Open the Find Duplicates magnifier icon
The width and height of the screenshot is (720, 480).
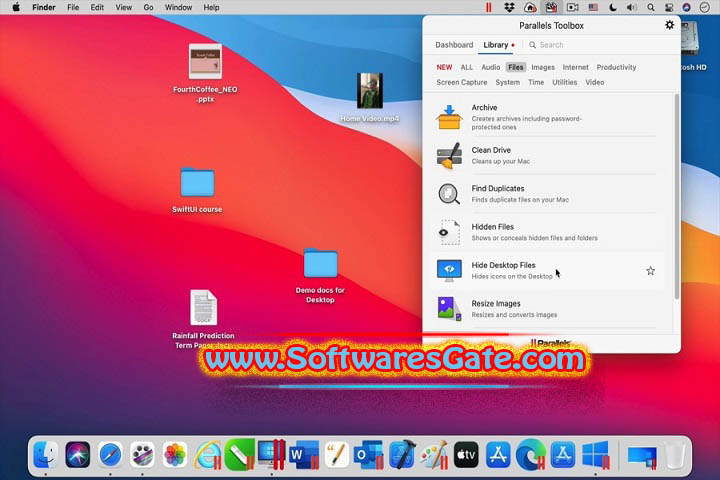pos(449,194)
